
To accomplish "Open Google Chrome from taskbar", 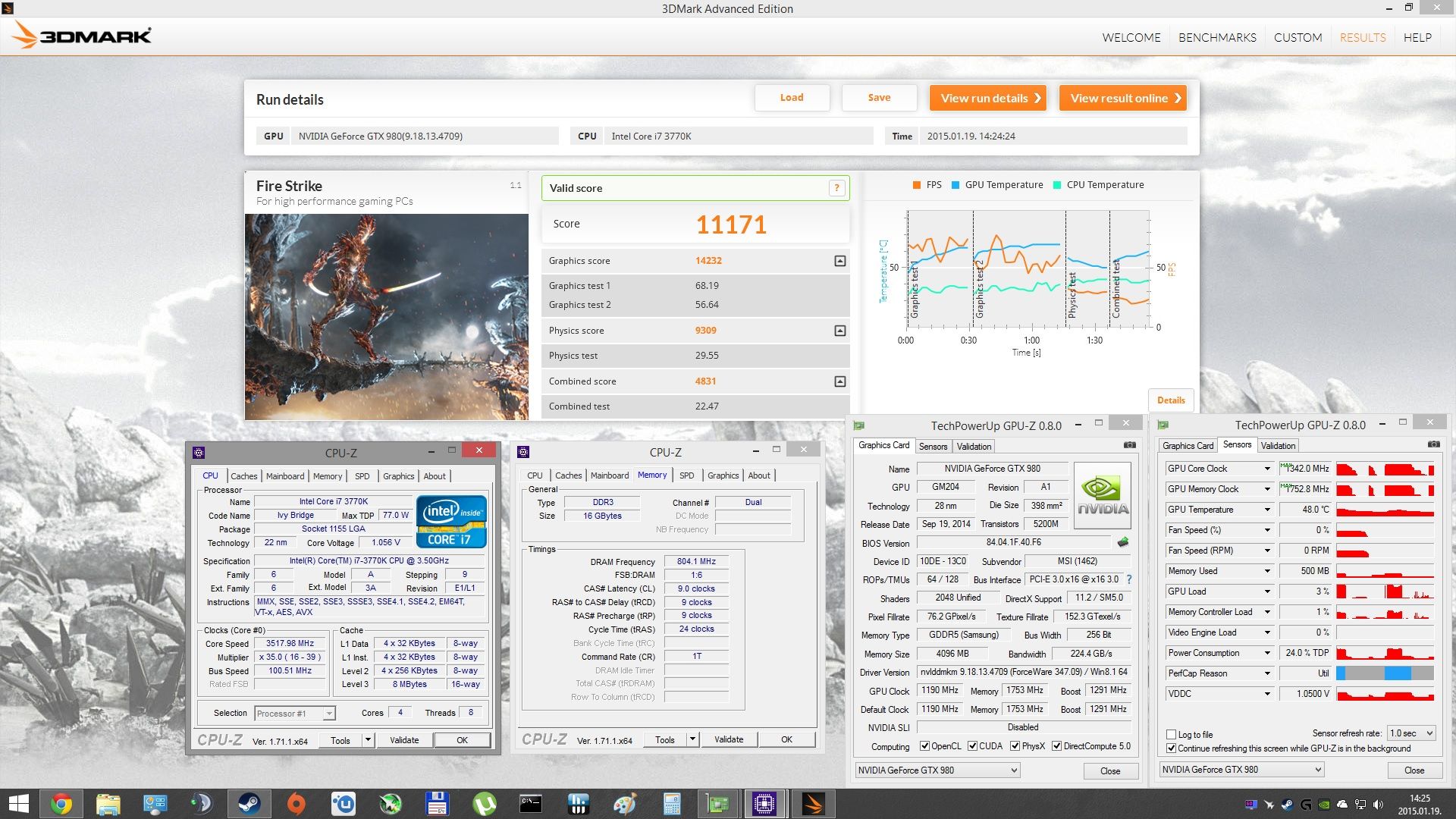I will (x=61, y=804).
